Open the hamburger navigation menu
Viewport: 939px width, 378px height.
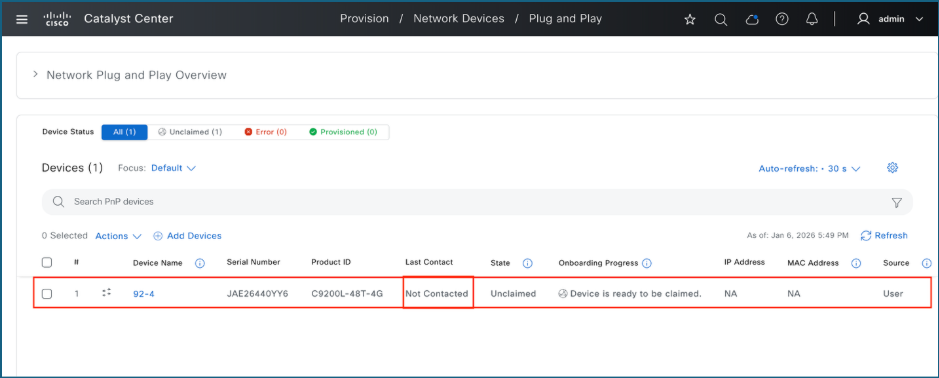click(22, 19)
